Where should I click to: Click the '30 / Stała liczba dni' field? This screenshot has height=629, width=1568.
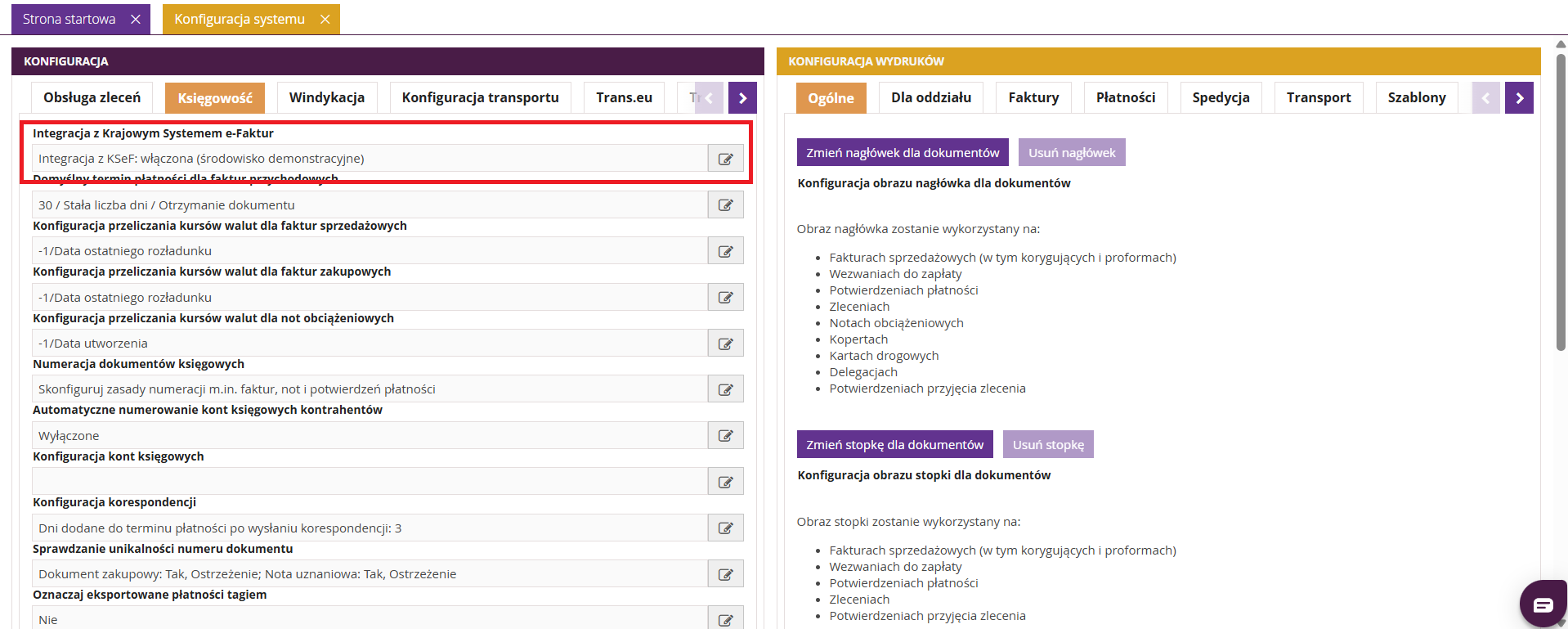(x=370, y=204)
